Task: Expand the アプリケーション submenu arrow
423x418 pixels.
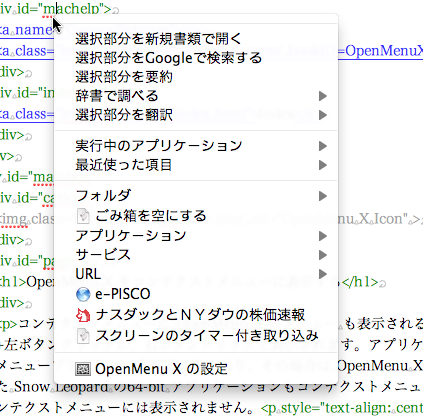Action: (x=322, y=236)
